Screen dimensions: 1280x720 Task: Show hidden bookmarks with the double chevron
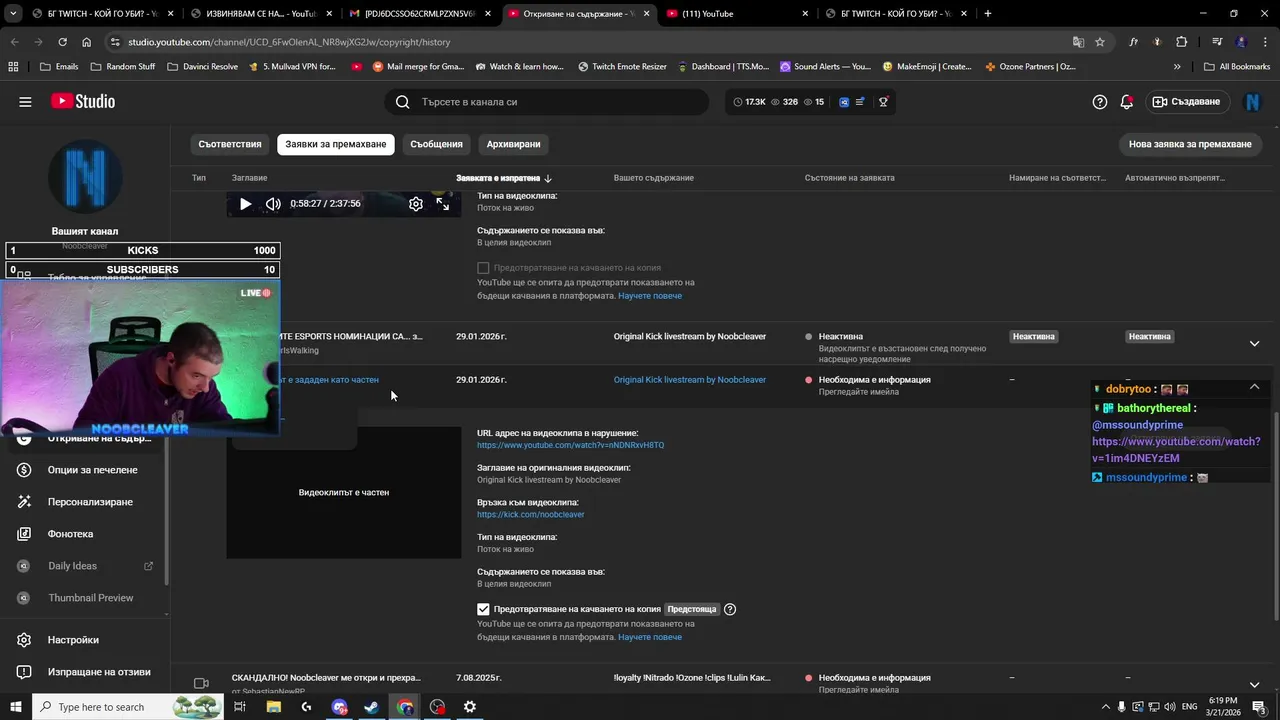[x=1177, y=67]
